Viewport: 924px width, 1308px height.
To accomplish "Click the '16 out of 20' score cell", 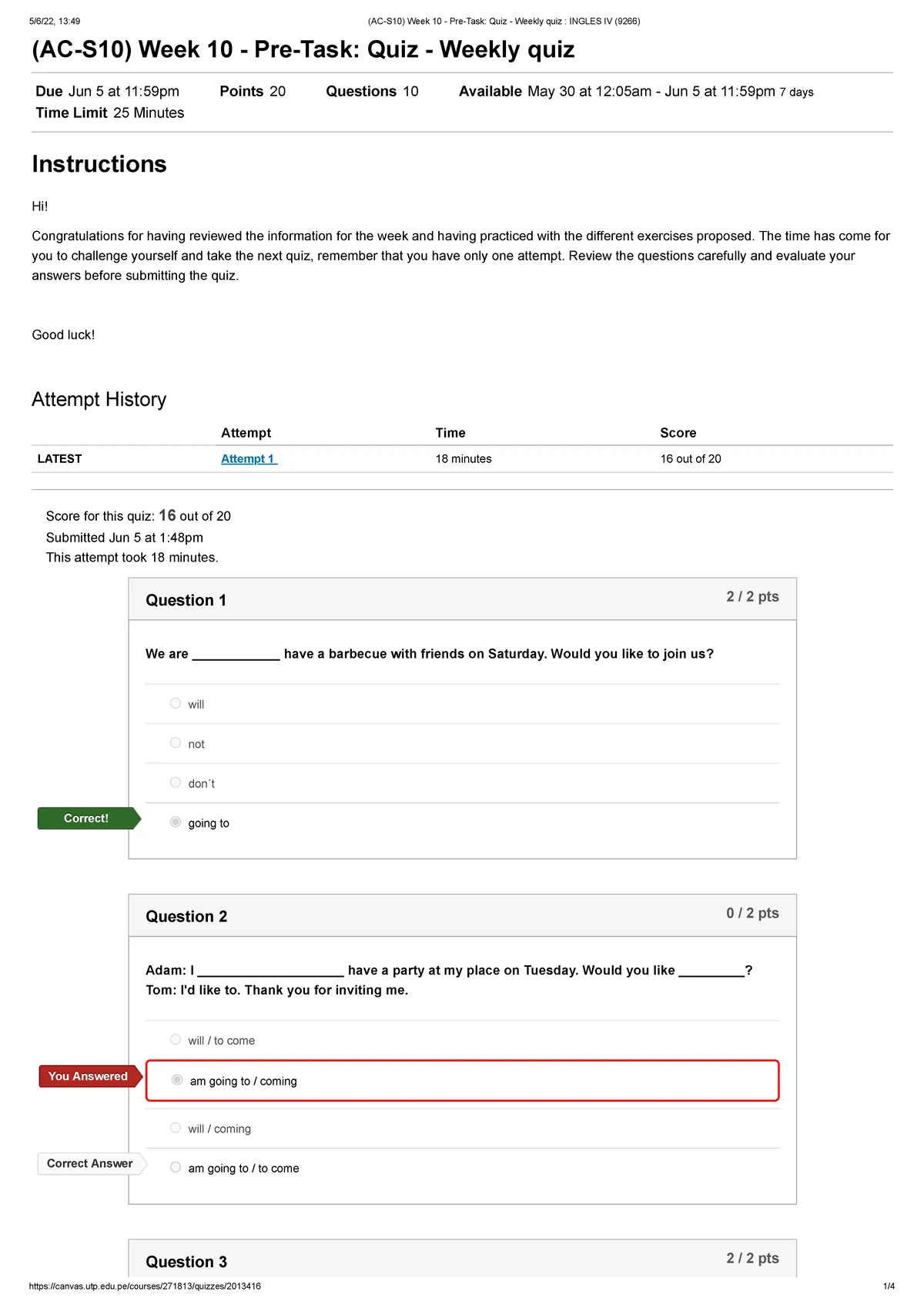I will [691, 459].
